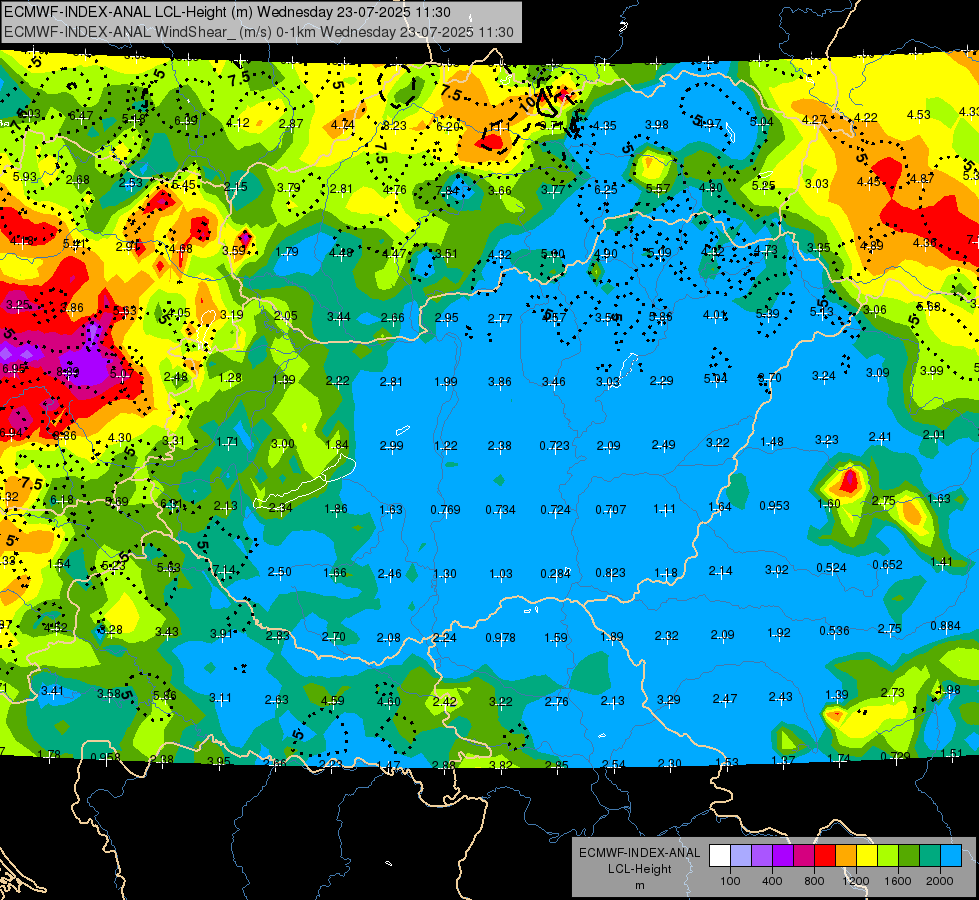The width and height of the screenshot is (979, 900).
Task: Click the wind shear value '0.724'
Action: 556,510
